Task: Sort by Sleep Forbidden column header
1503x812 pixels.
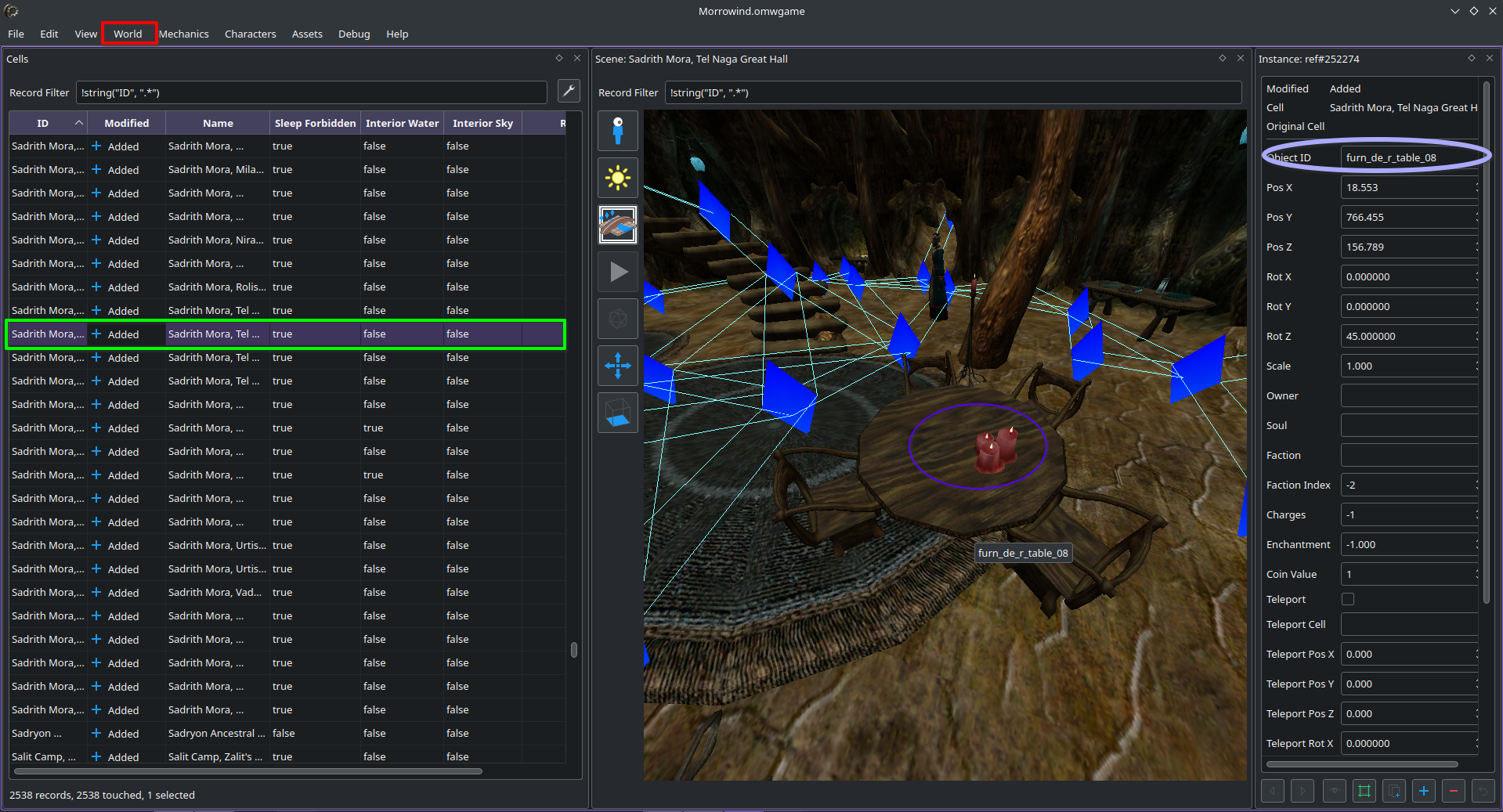Action: coord(315,123)
